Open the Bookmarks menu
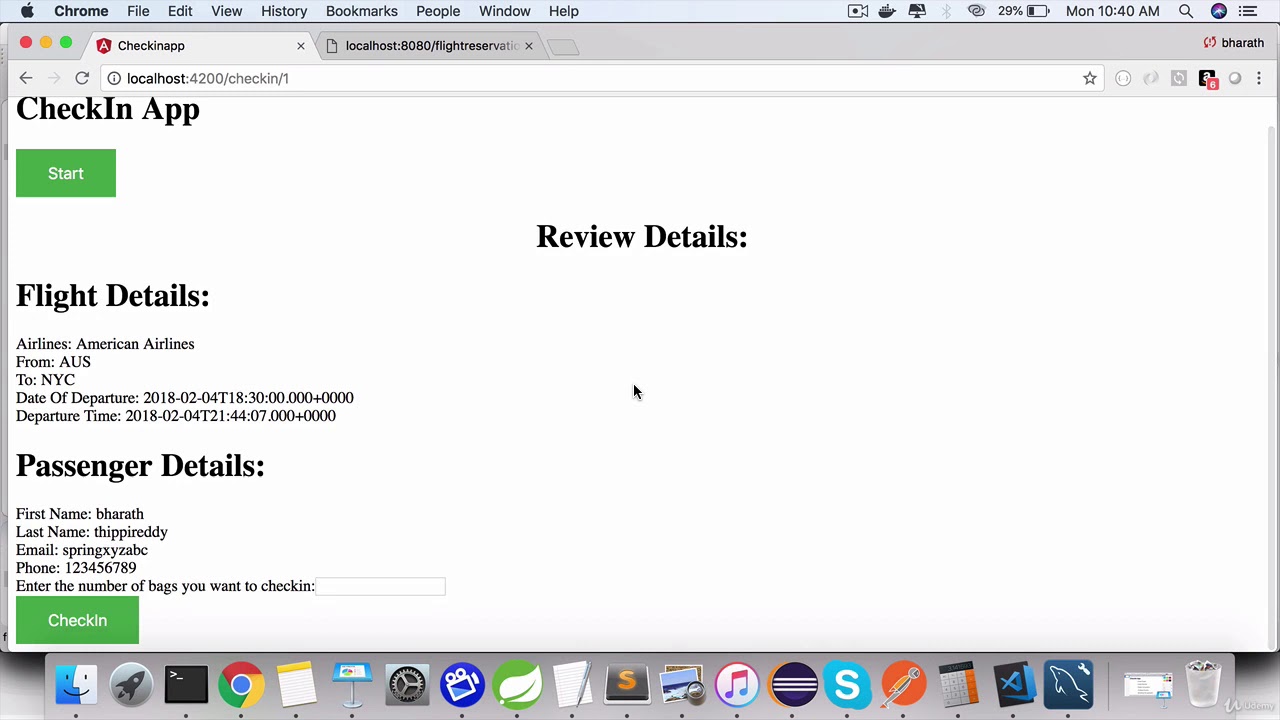The image size is (1280, 720). [362, 11]
